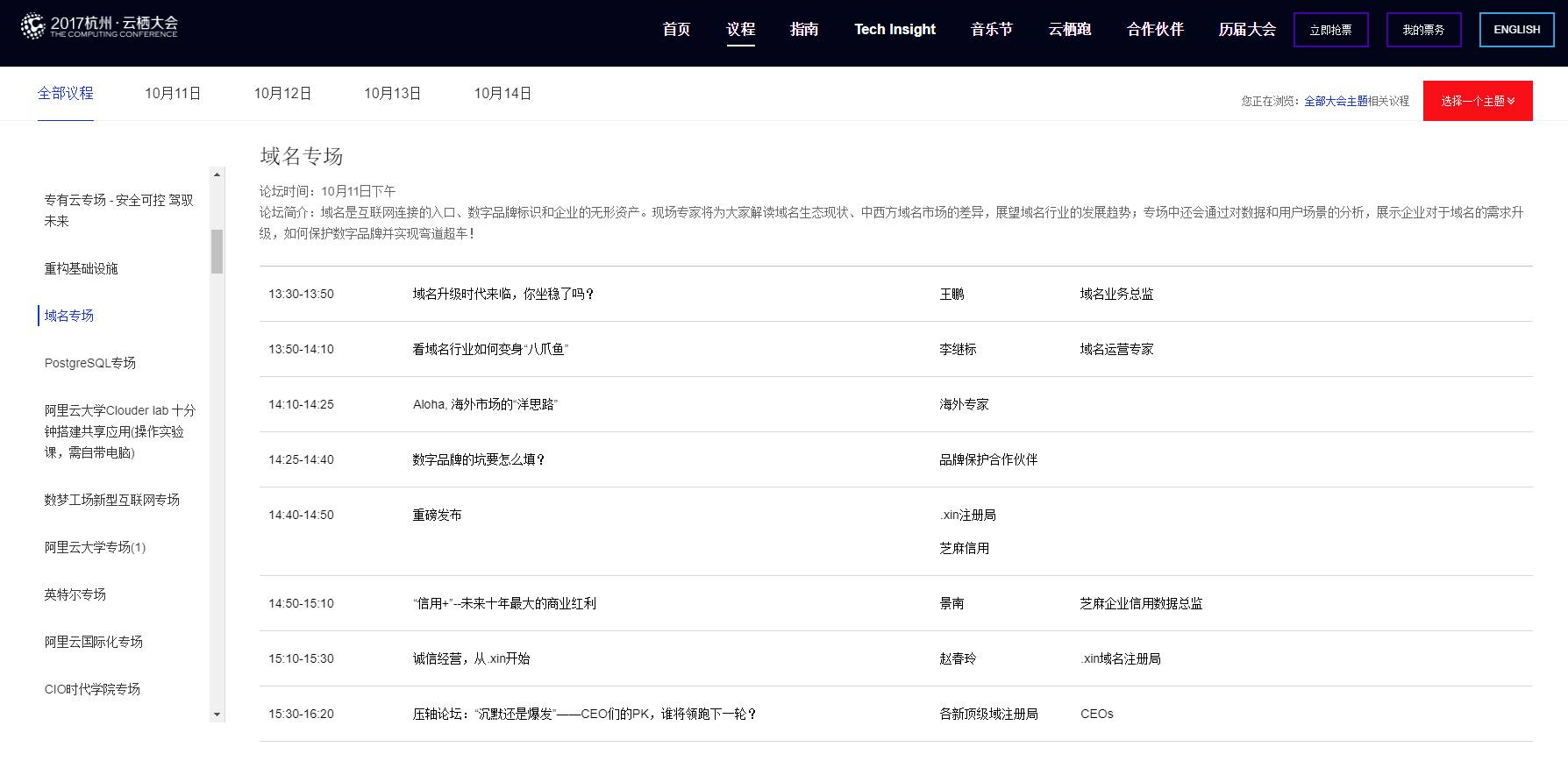
Task: Click time cell 14:40-14:50
Action: [x=302, y=515]
